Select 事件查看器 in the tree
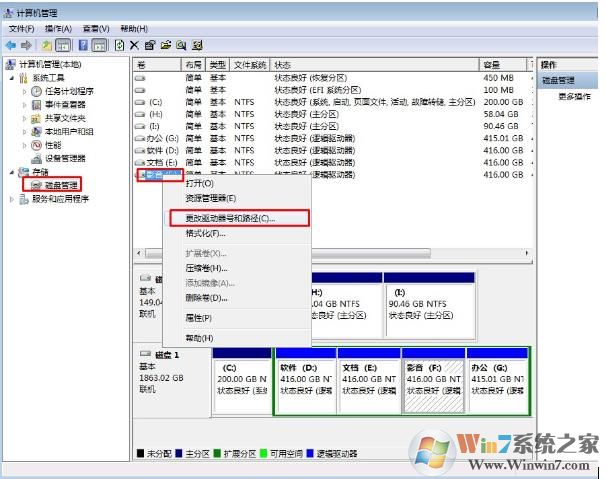The height and width of the screenshot is (479, 606). tap(65, 105)
